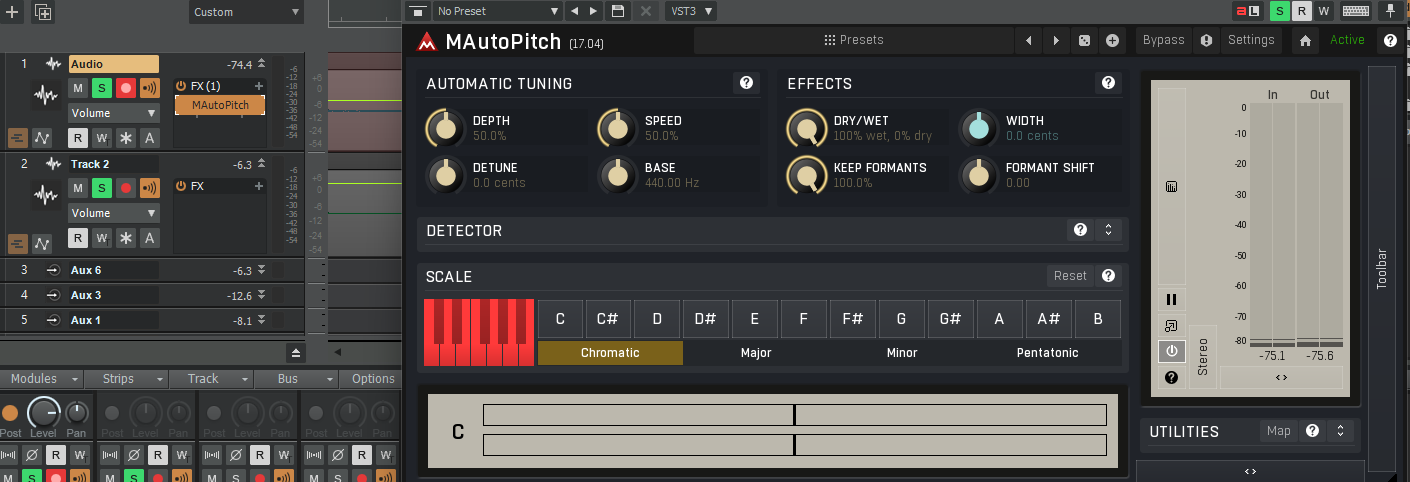This screenshot has height=482, width=1410.
Task: Open the Custom track control dropdown
Action: coord(247,12)
